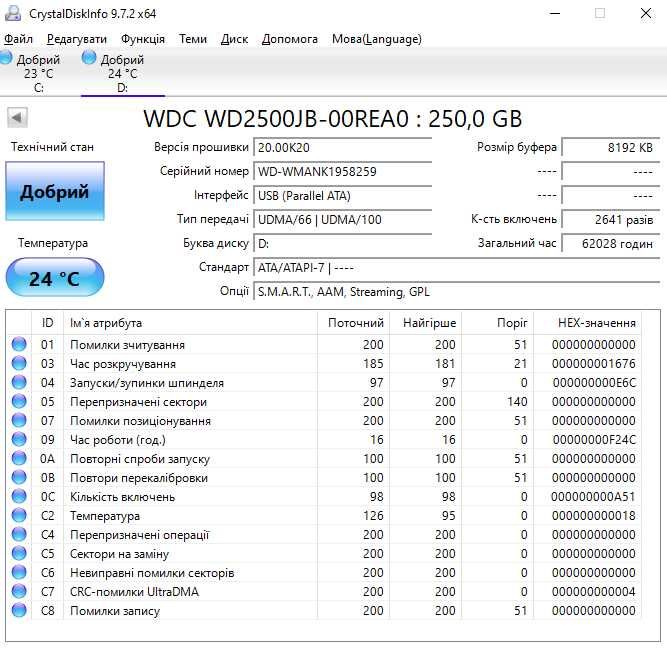The width and height of the screenshot is (667, 648).
Task: Click the buffer size field 8192 KB
Action: 610,147
